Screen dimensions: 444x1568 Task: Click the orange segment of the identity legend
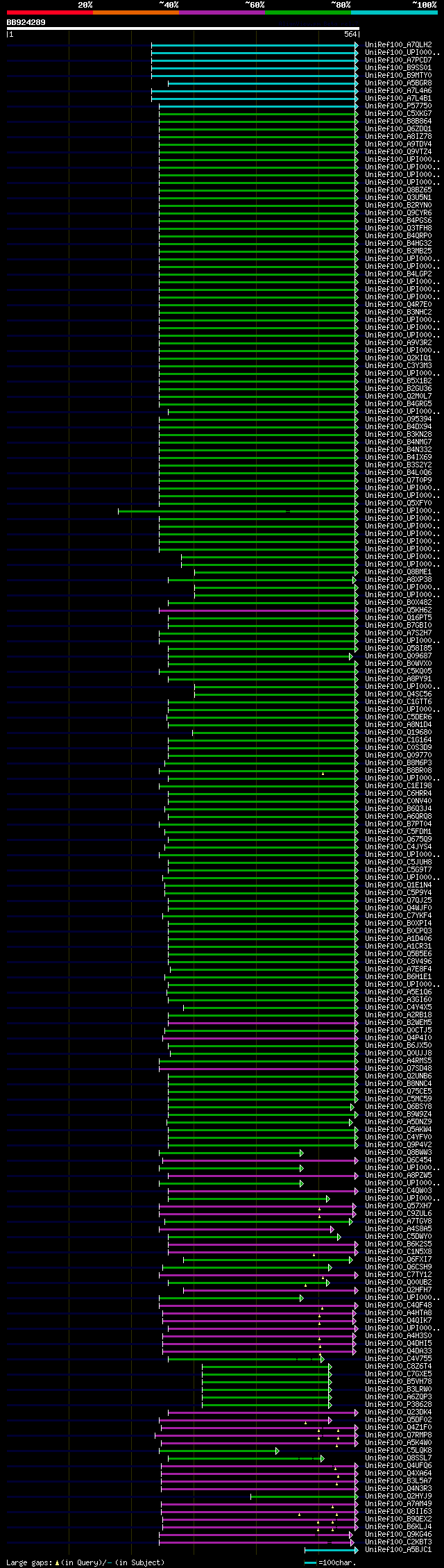[136, 12]
